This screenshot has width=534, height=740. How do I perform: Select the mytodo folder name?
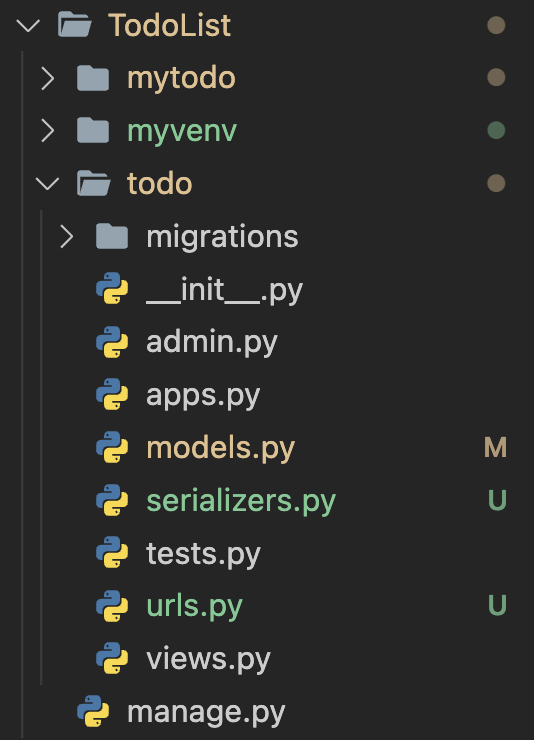coord(181,79)
